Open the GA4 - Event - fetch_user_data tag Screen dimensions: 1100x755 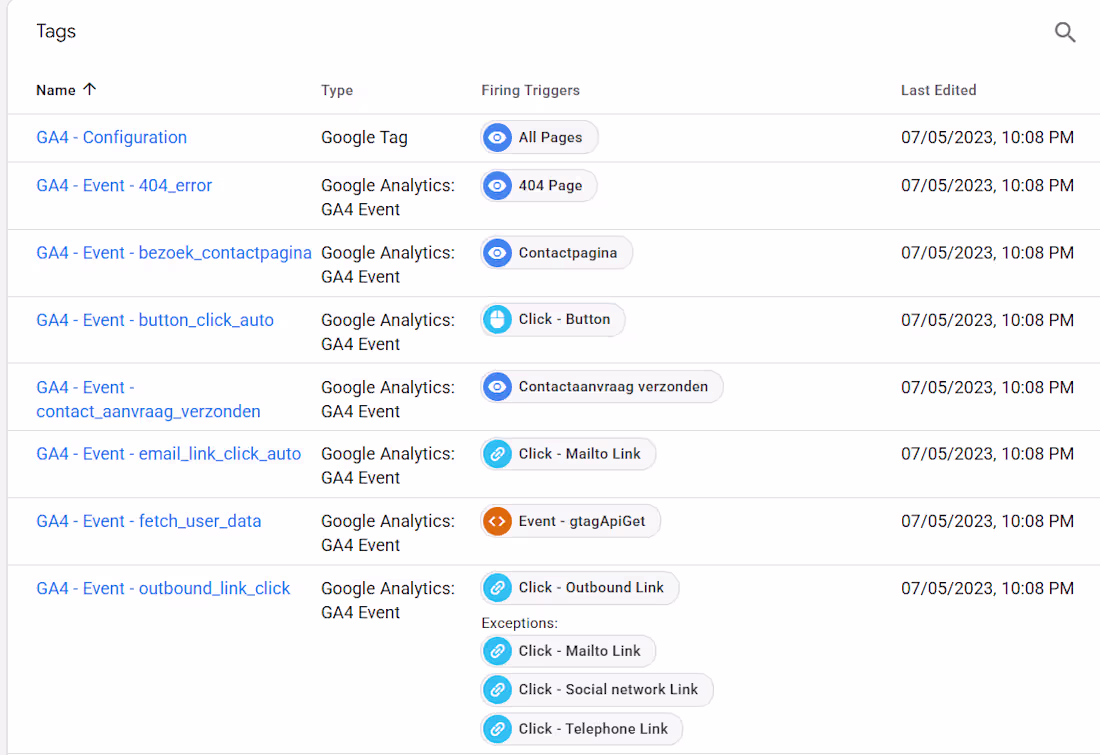click(x=148, y=520)
